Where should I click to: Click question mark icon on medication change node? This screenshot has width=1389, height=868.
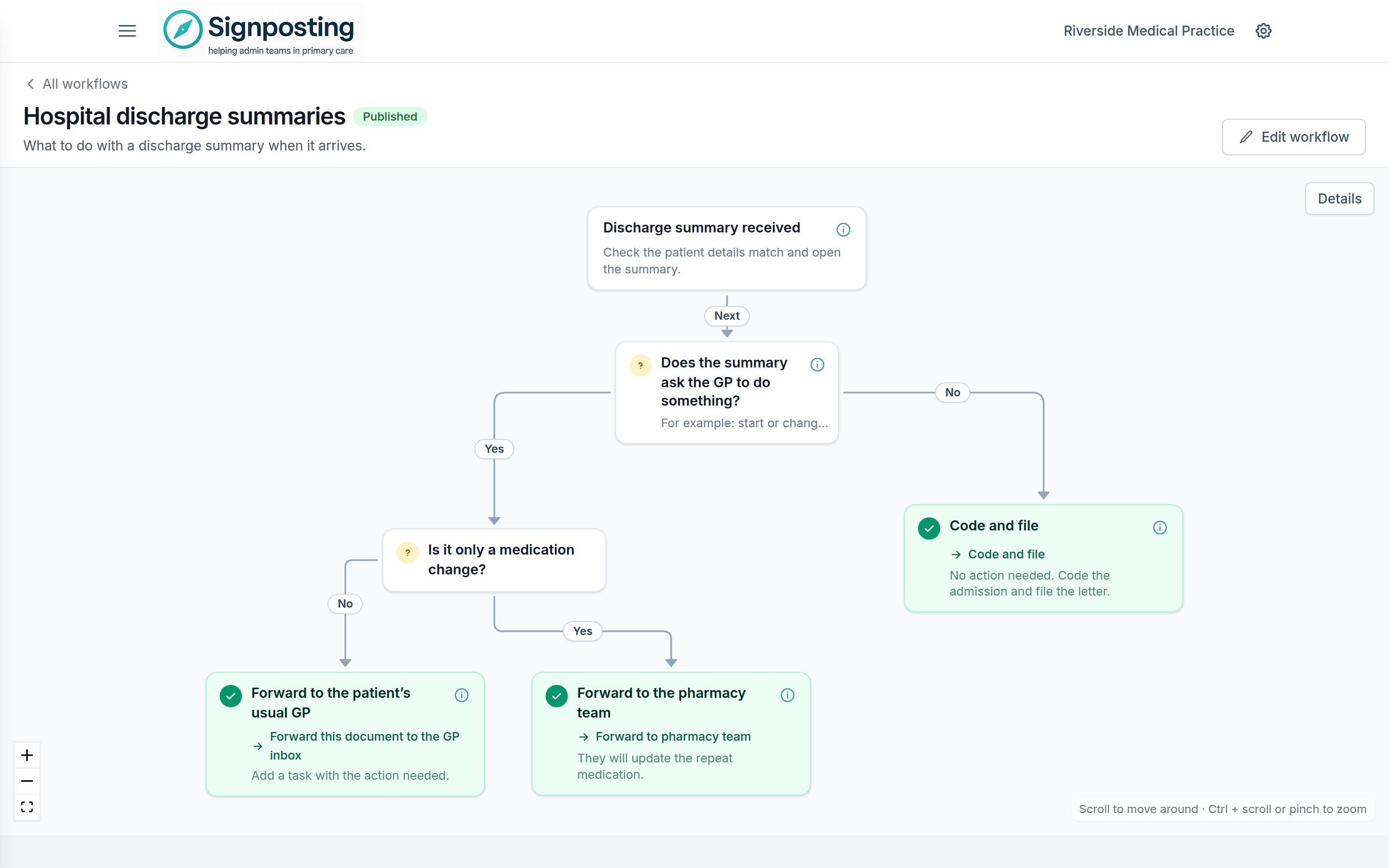(x=408, y=552)
